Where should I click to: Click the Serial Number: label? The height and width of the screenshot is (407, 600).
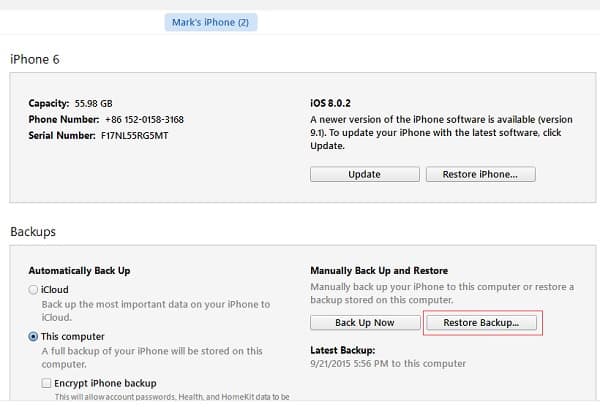tap(62, 135)
